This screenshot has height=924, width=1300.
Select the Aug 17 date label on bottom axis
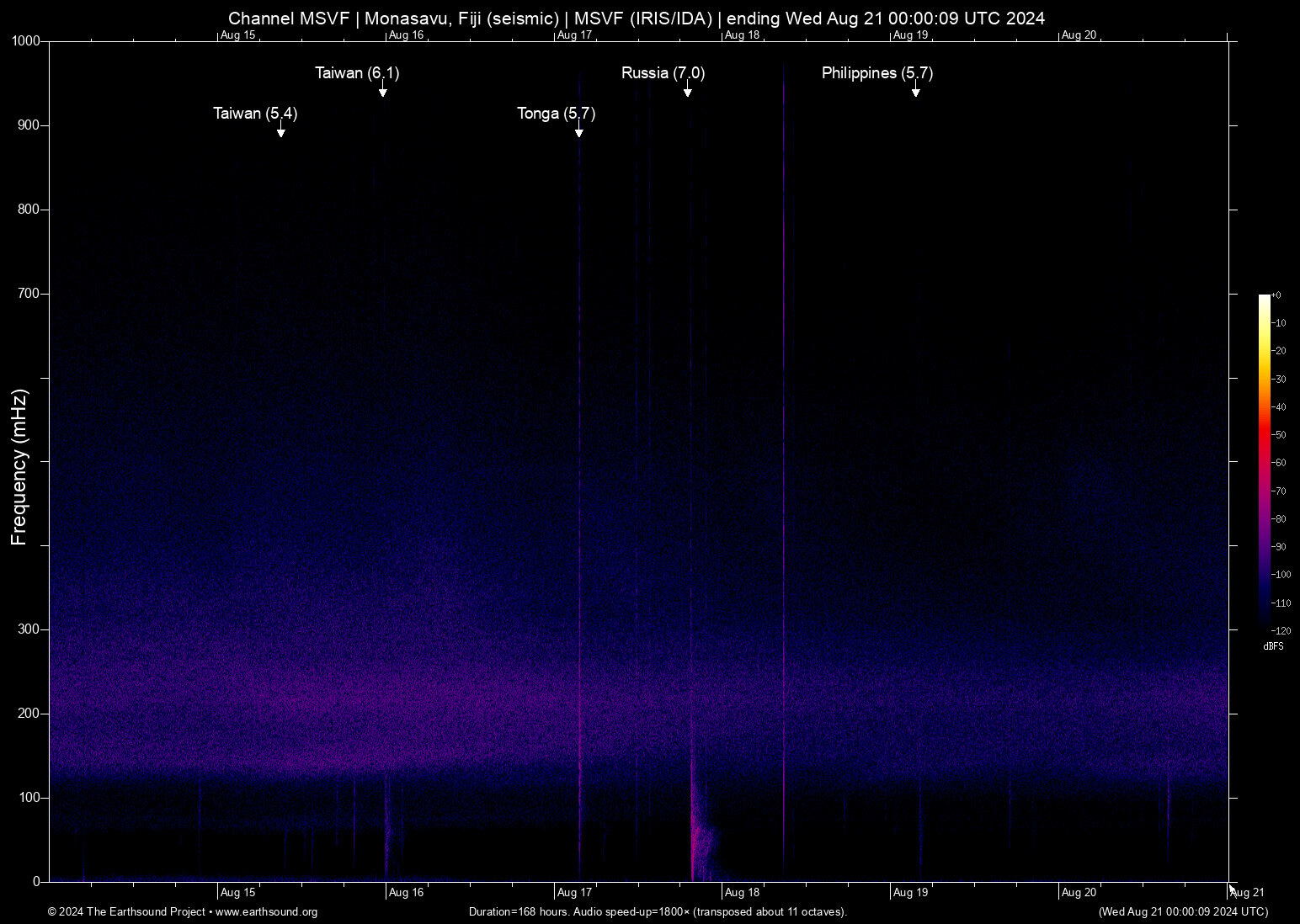(575, 892)
